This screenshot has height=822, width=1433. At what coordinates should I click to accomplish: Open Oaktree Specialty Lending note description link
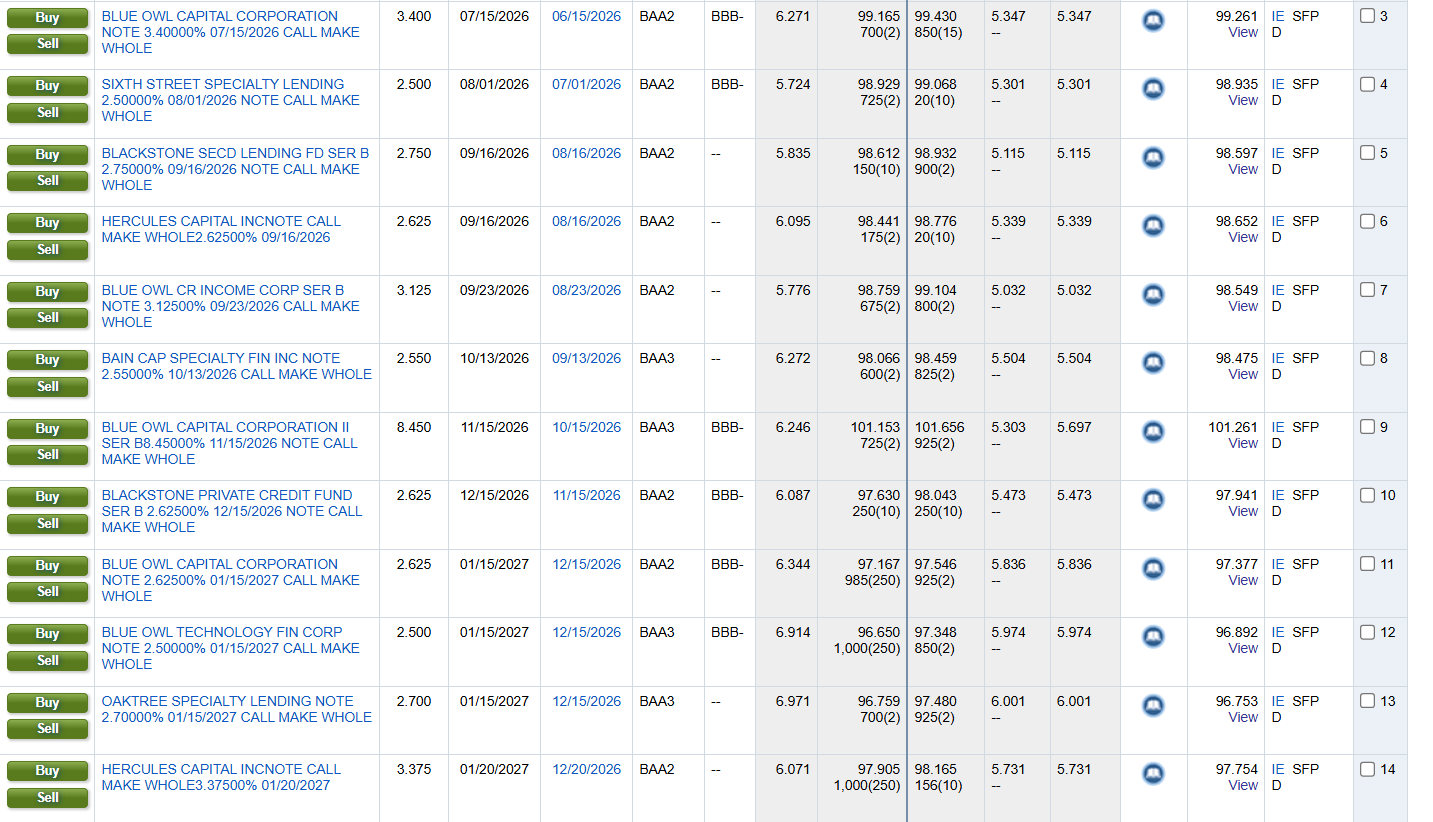click(237, 709)
